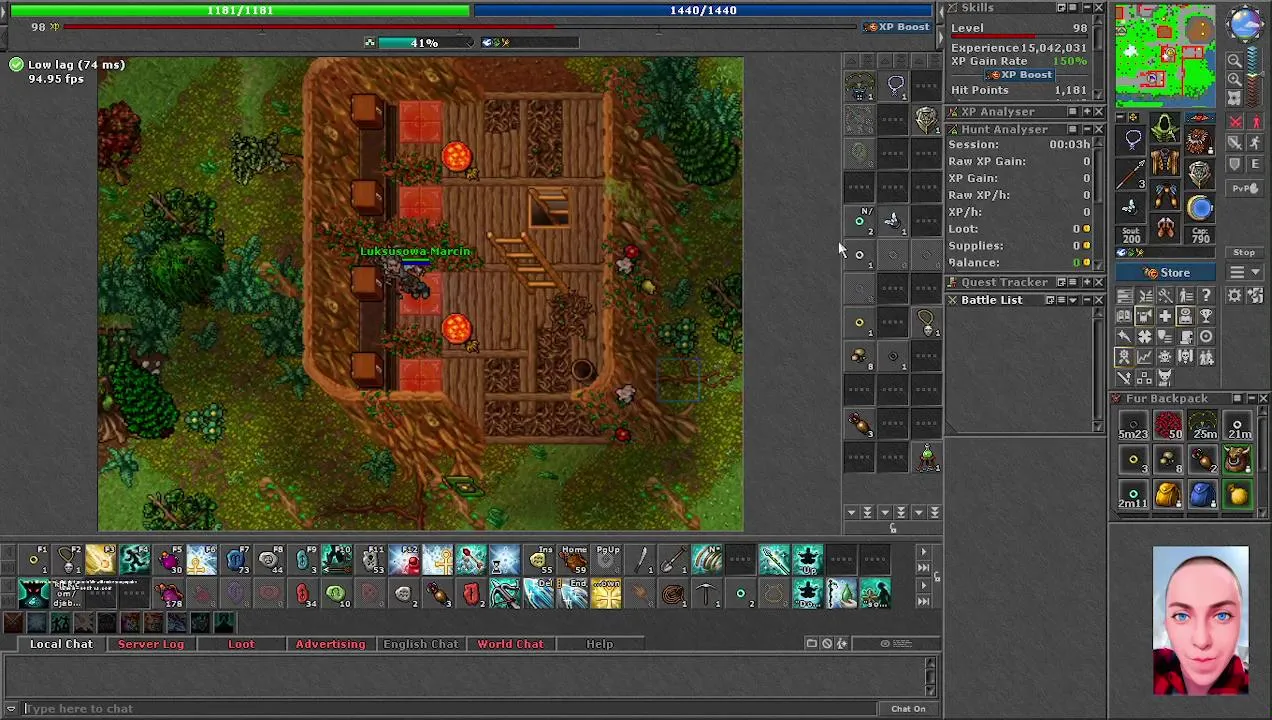The height and width of the screenshot is (720, 1272).
Task: Expand the XP Analyser panel
Action: [1085, 112]
